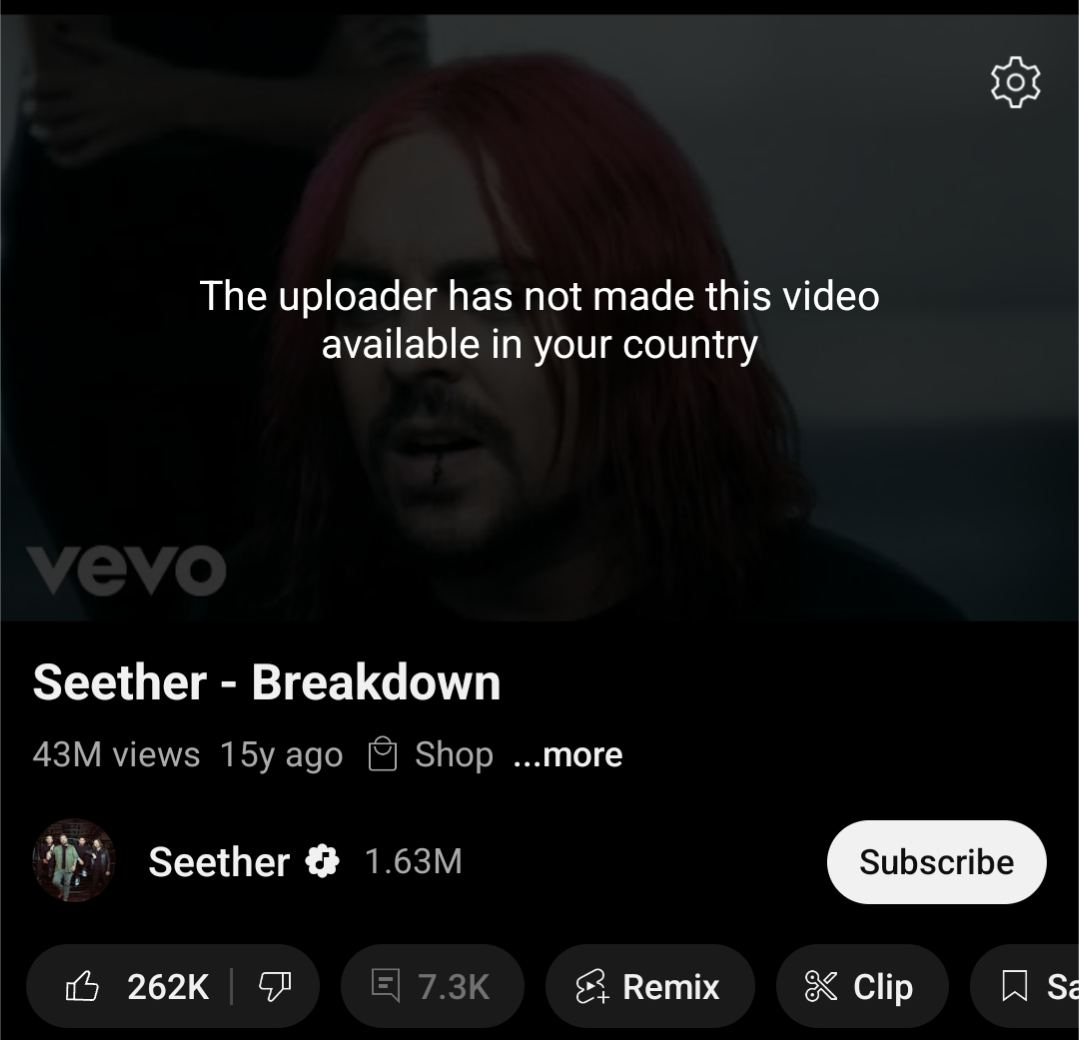Tap the unavailable video player area

coord(540,318)
